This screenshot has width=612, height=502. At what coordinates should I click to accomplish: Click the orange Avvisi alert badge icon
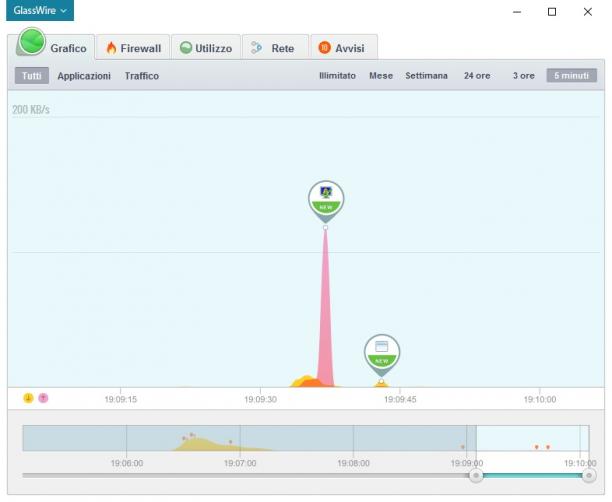[x=324, y=48]
